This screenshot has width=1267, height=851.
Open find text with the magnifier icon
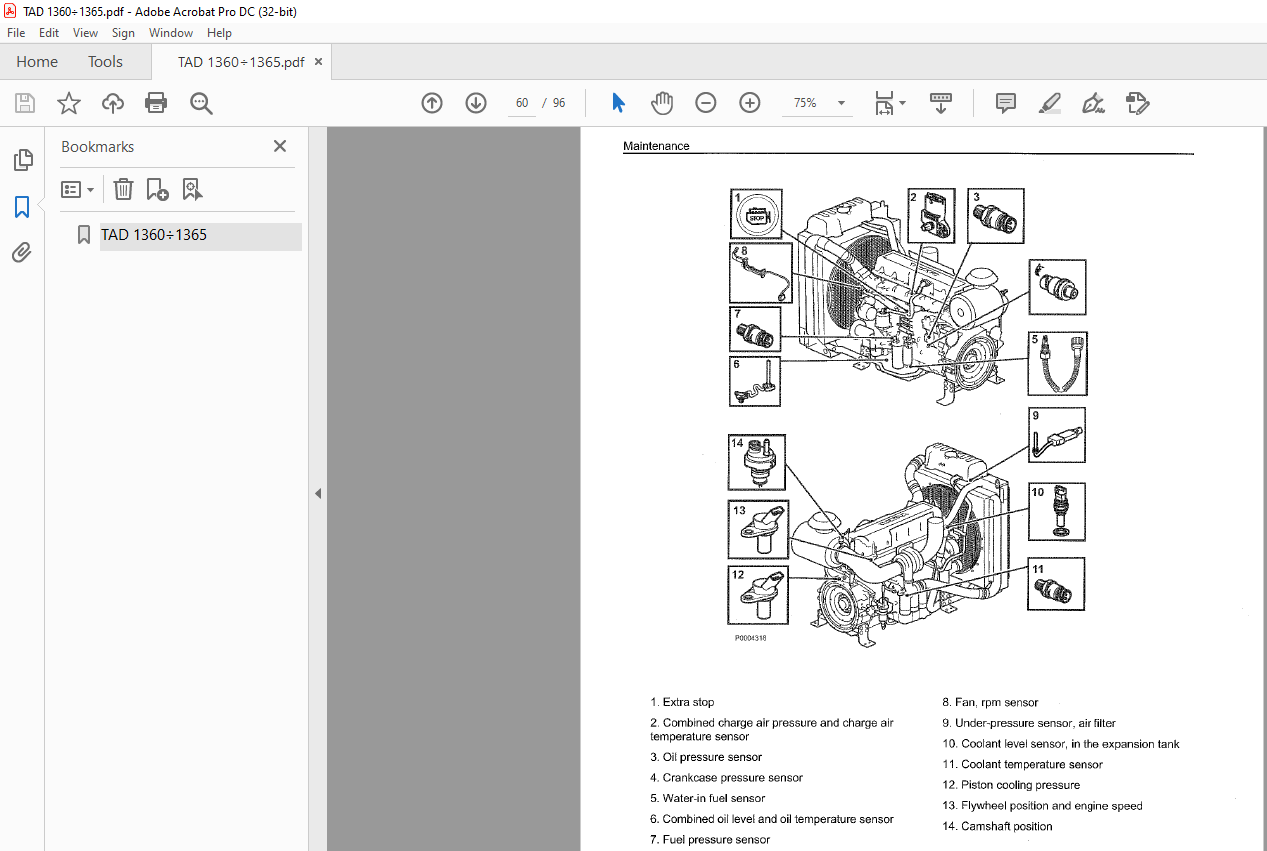click(x=201, y=103)
